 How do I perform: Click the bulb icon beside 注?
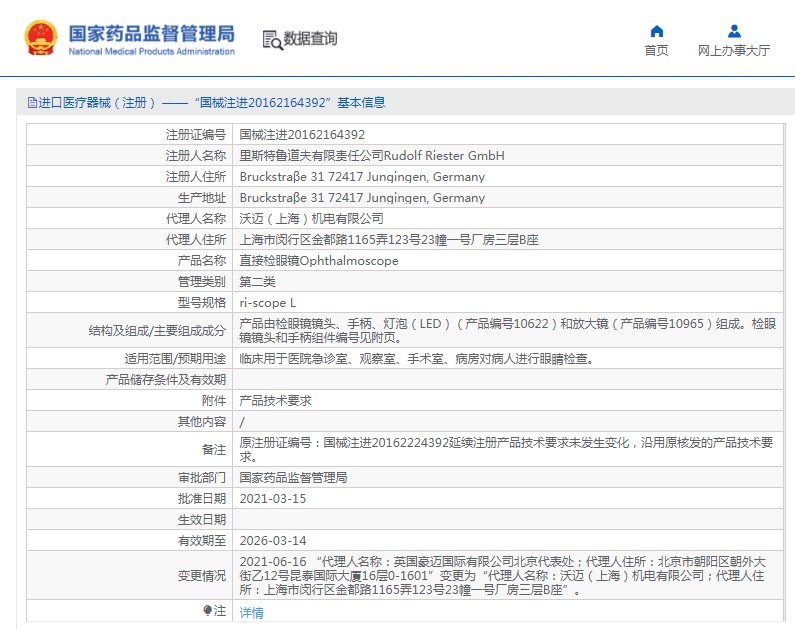pyautogui.click(x=207, y=610)
